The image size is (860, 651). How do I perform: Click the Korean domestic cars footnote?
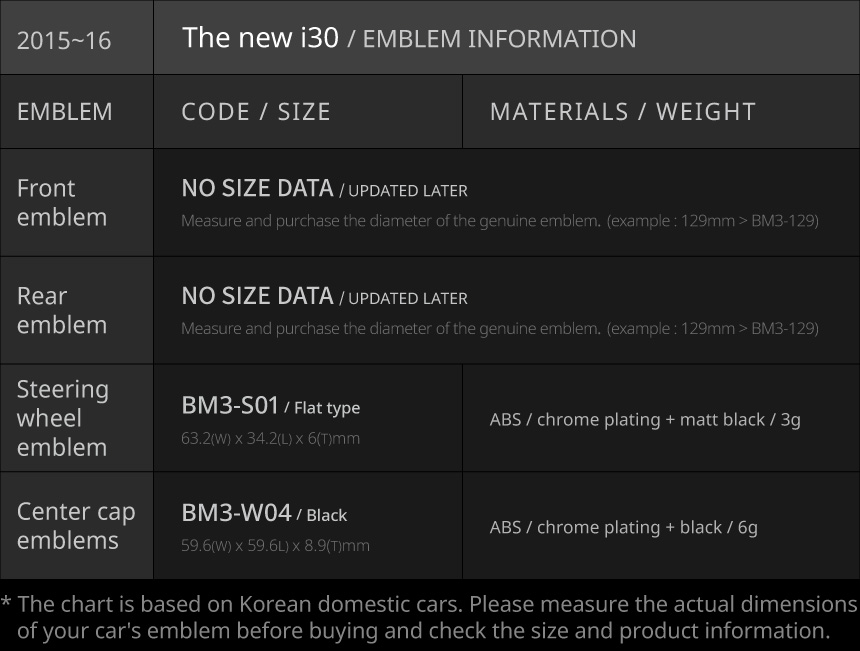point(430,617)
